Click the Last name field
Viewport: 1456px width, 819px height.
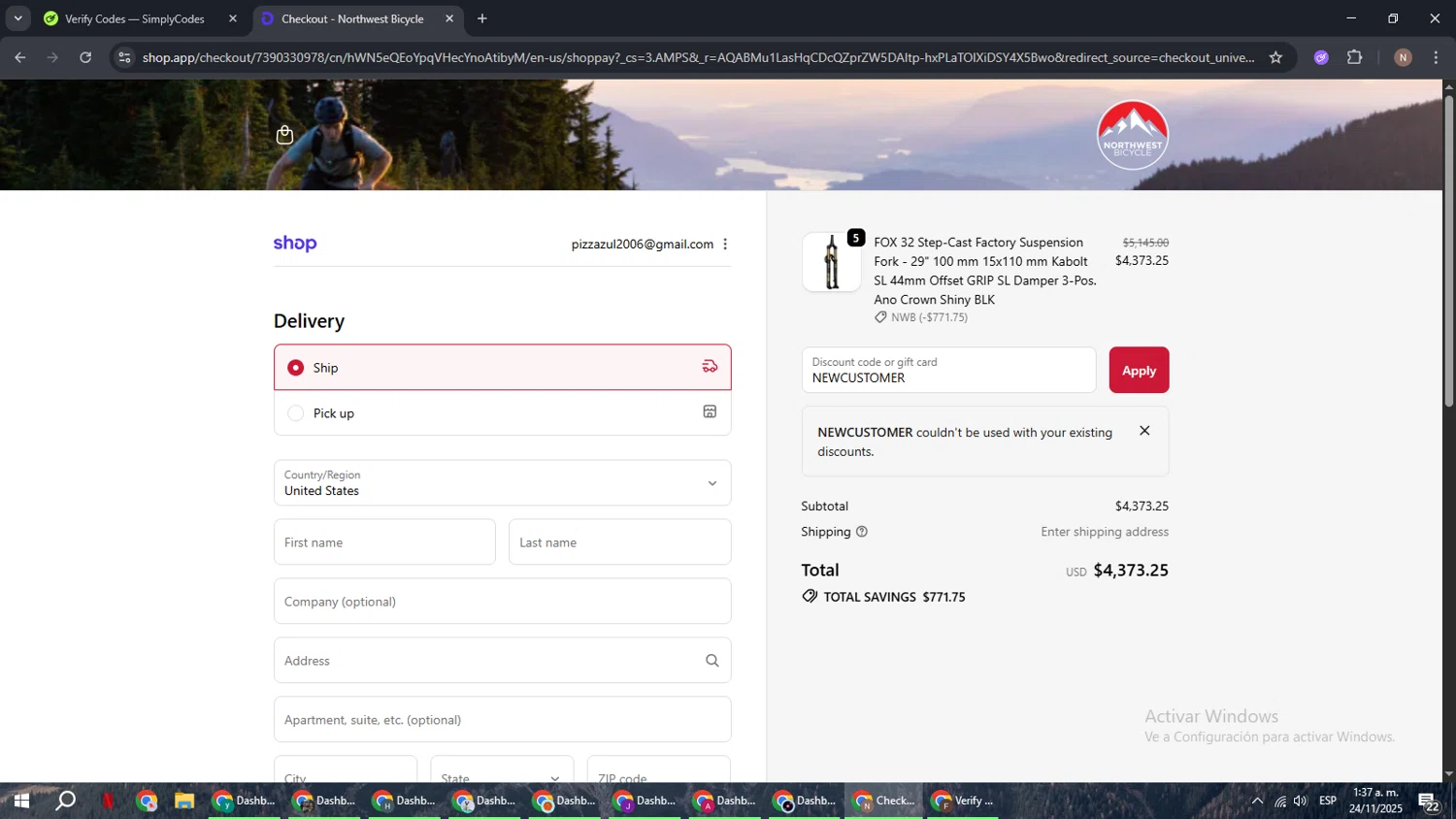[x=620, y=542]
